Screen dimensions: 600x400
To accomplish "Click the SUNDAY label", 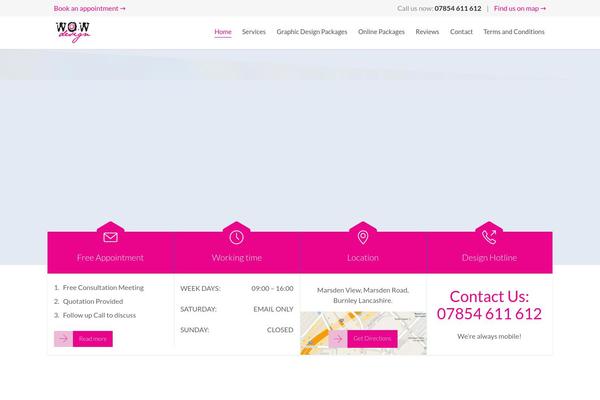I will click(x=194, y=330).
